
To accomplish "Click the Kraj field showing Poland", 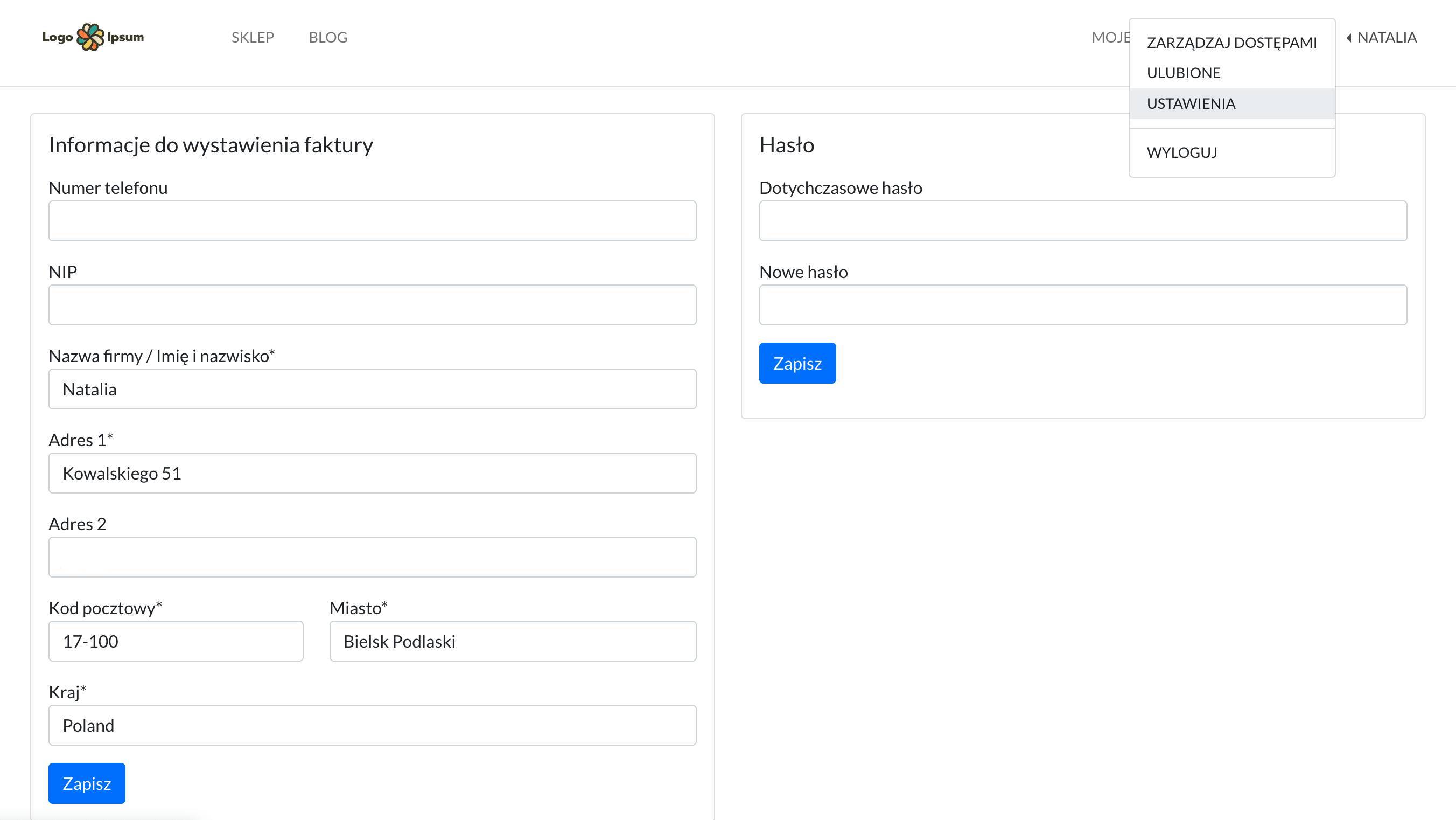I will pyautogui.click(x=373, y=725).
